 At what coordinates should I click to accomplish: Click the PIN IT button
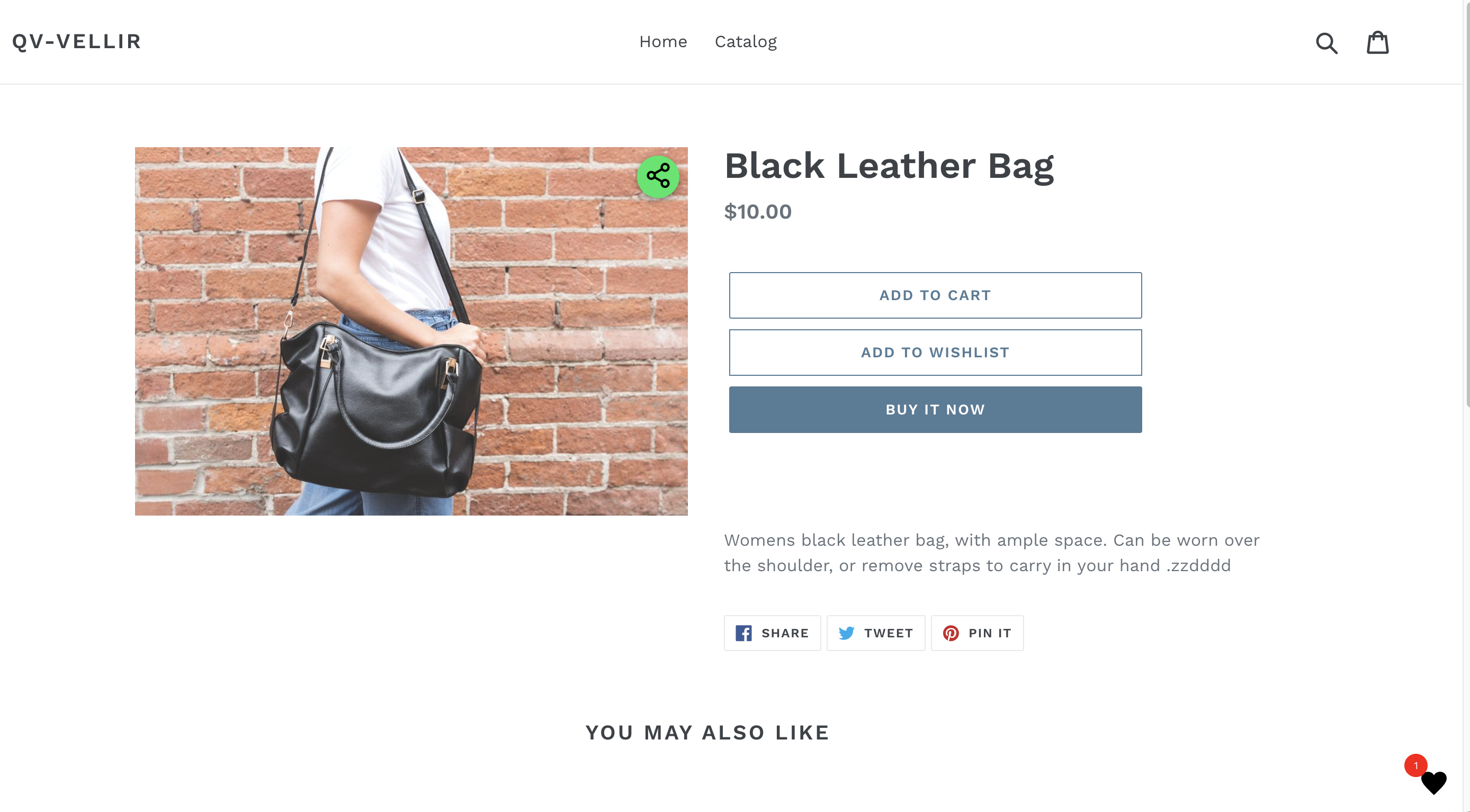(x=977, y=633)
